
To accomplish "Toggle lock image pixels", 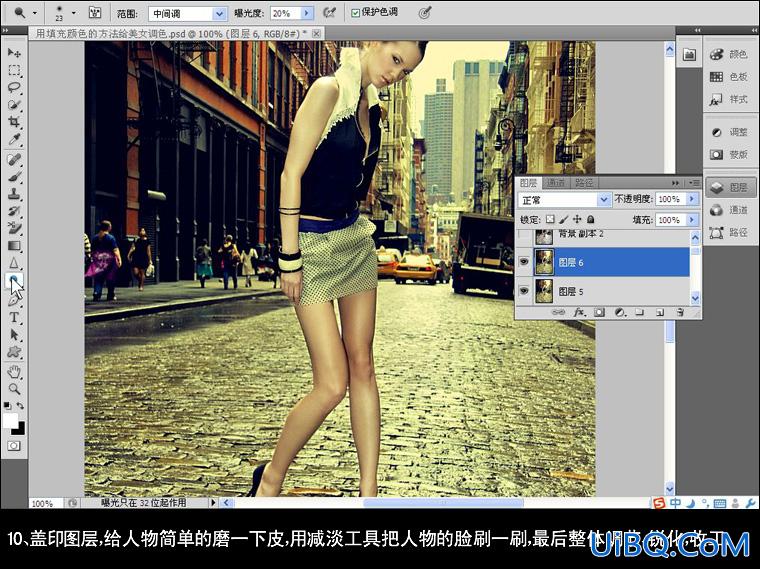I will coord(563,220).
